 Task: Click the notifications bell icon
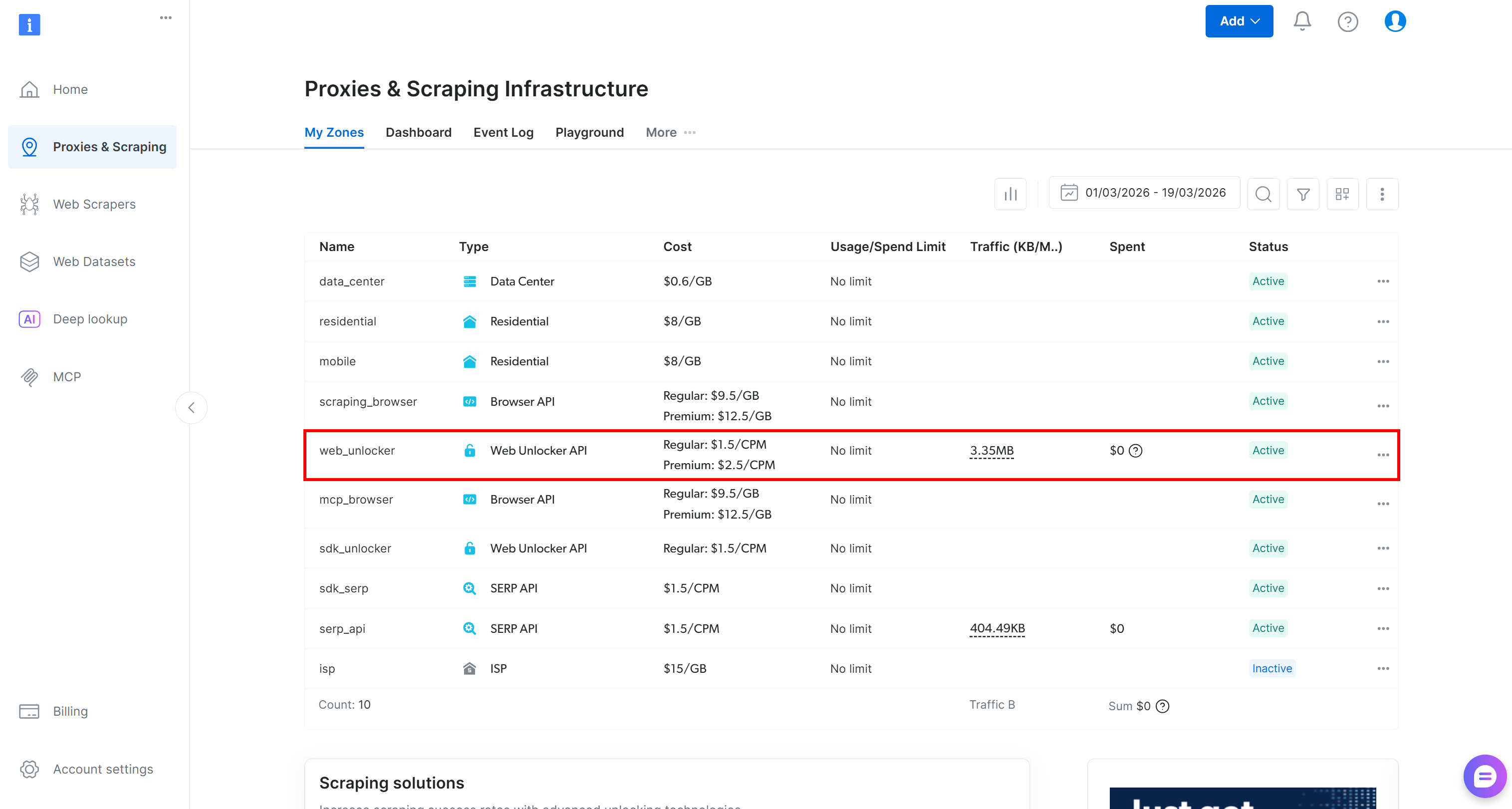click(1302, 21)
